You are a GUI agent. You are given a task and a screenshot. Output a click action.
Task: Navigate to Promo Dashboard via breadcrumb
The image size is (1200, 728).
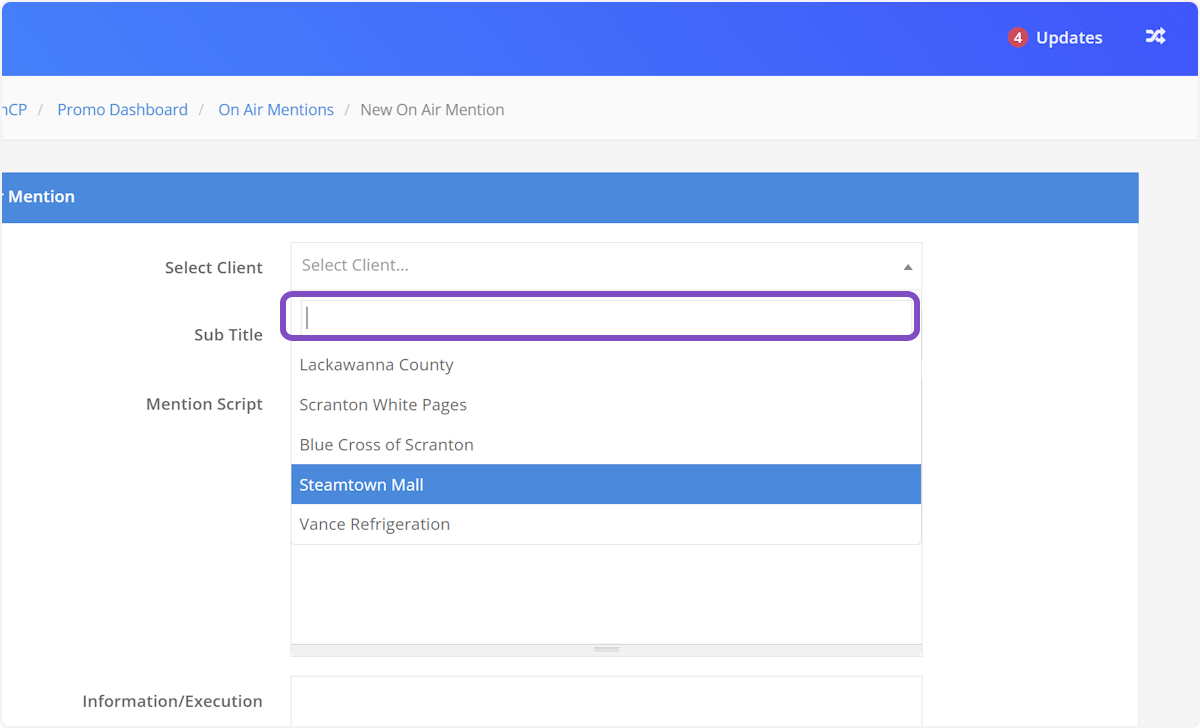[x=122, y=109]
